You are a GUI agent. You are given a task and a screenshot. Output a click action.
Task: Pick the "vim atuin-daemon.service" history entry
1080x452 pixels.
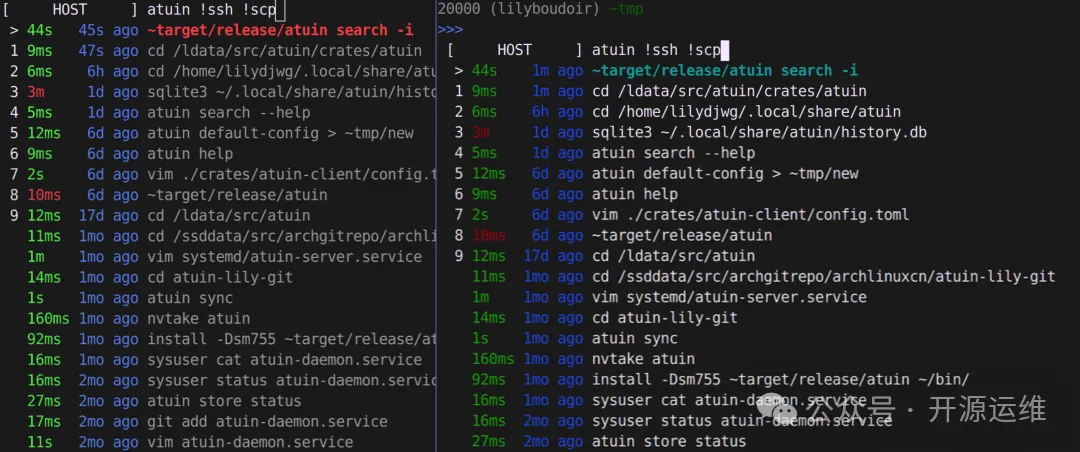[250, 442]
